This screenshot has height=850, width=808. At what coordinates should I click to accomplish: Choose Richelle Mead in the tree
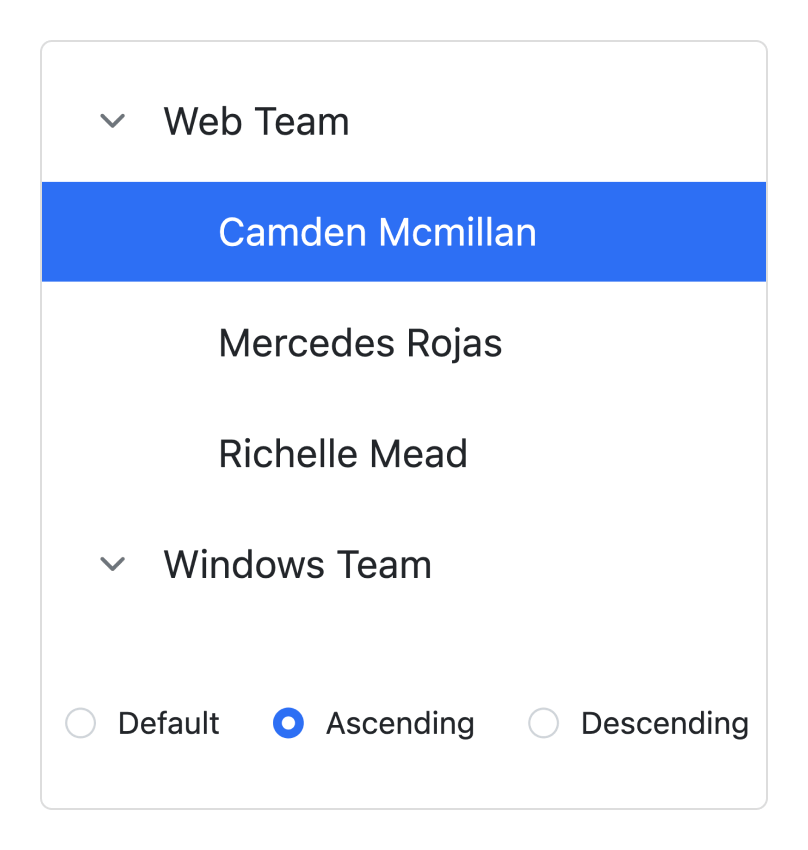click(343, 453)
